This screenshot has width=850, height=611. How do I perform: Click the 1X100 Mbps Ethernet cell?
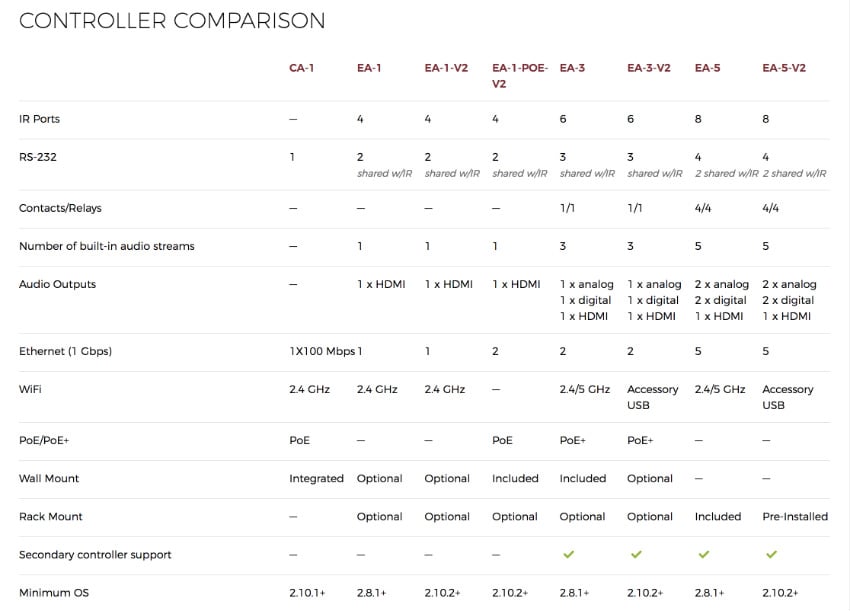pos(321,352)
